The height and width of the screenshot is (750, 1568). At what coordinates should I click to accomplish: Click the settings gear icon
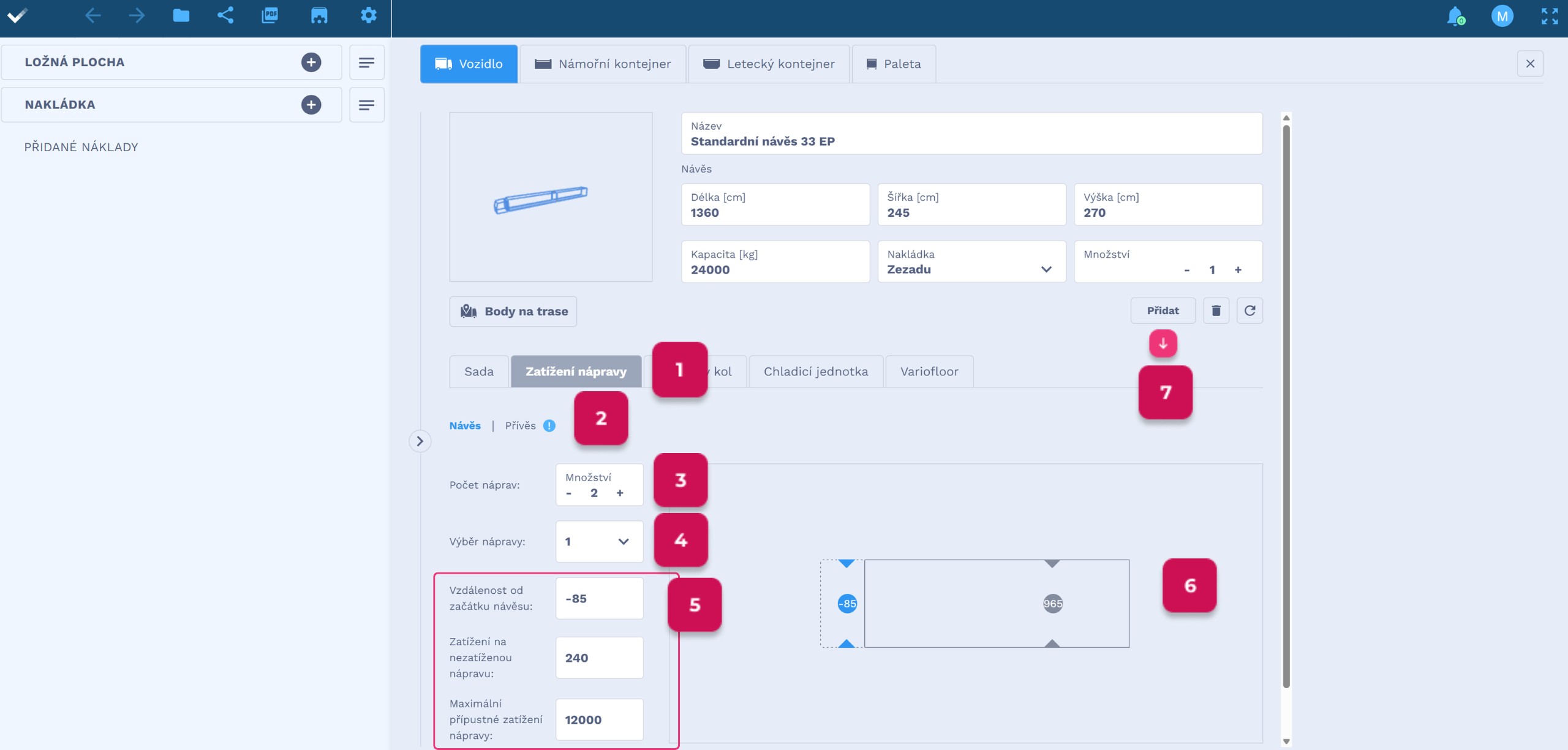(x=368, y=15)
